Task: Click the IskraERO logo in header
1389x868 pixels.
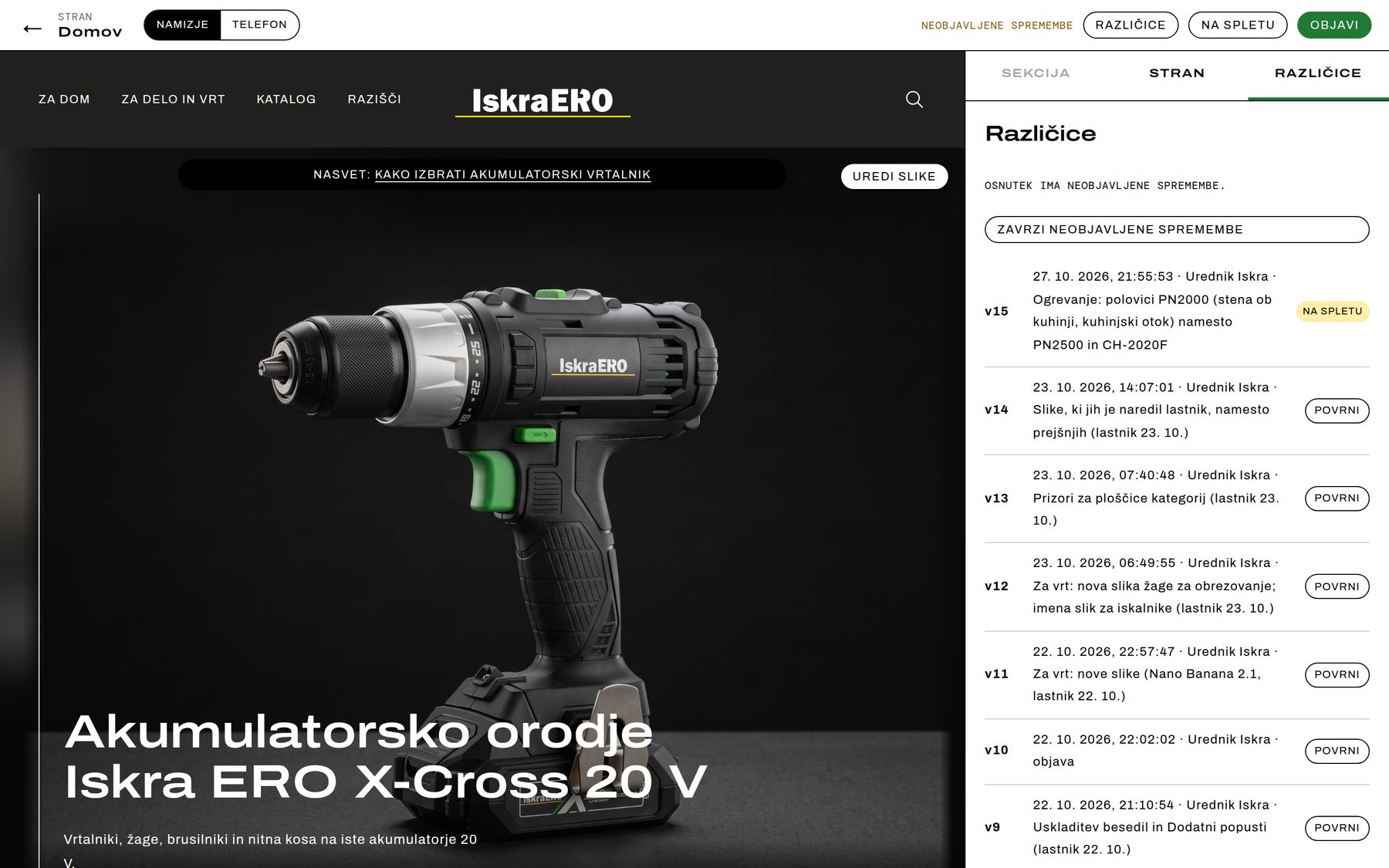Action: [542, 101]
